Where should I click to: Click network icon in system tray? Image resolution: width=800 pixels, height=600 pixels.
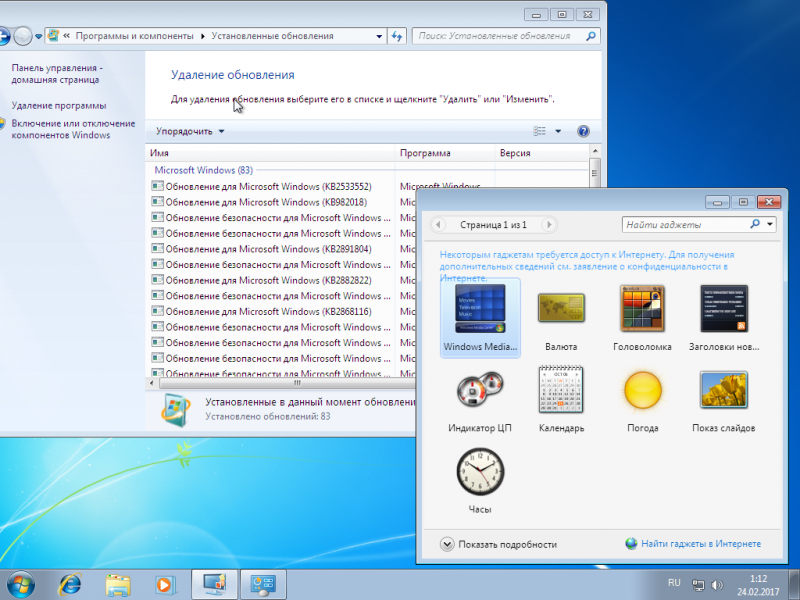point(698,585)
